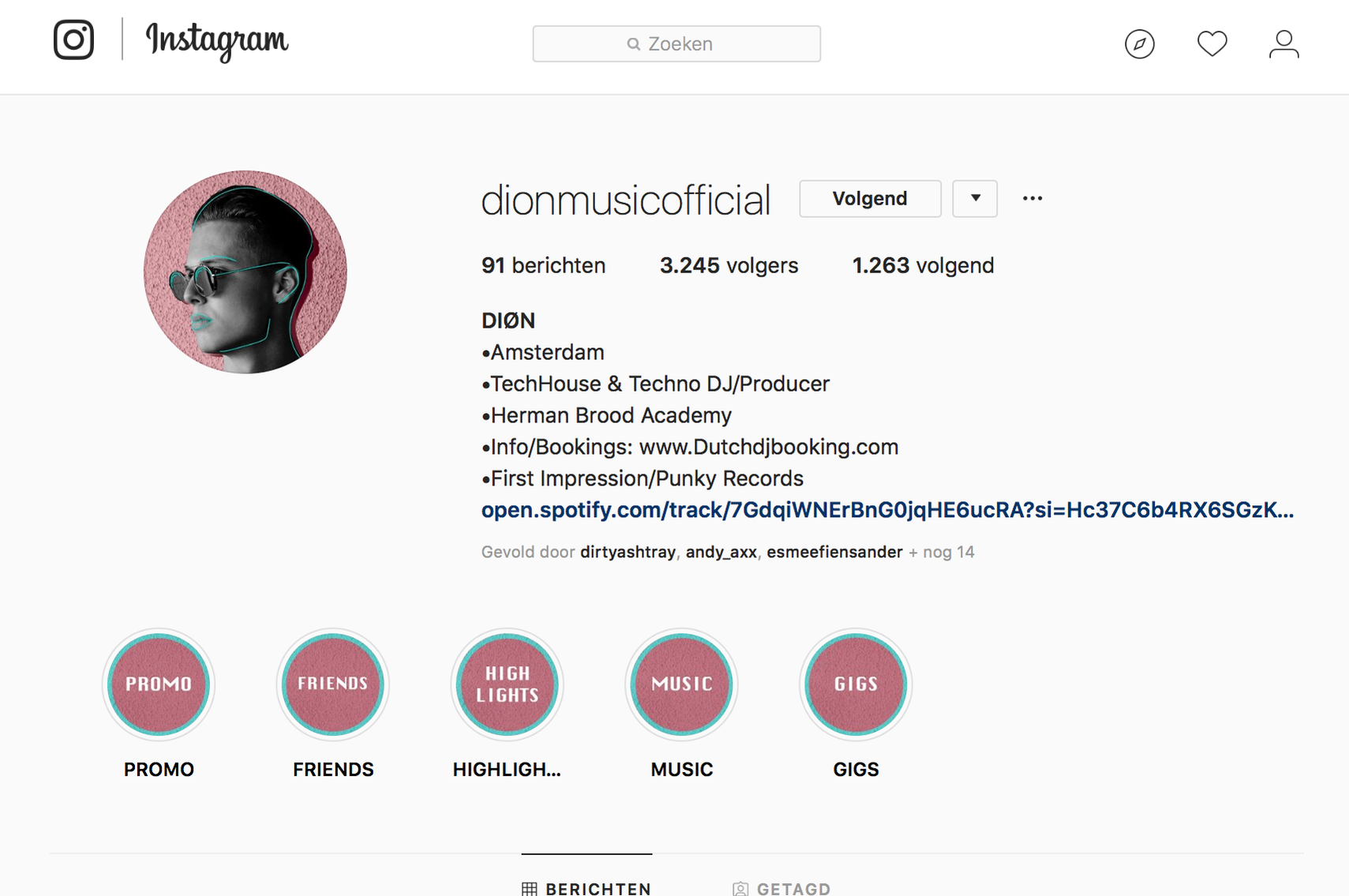Open the FRIENDS story highlight
This screenshot has height=896, width=1349.
coord(333,684)
